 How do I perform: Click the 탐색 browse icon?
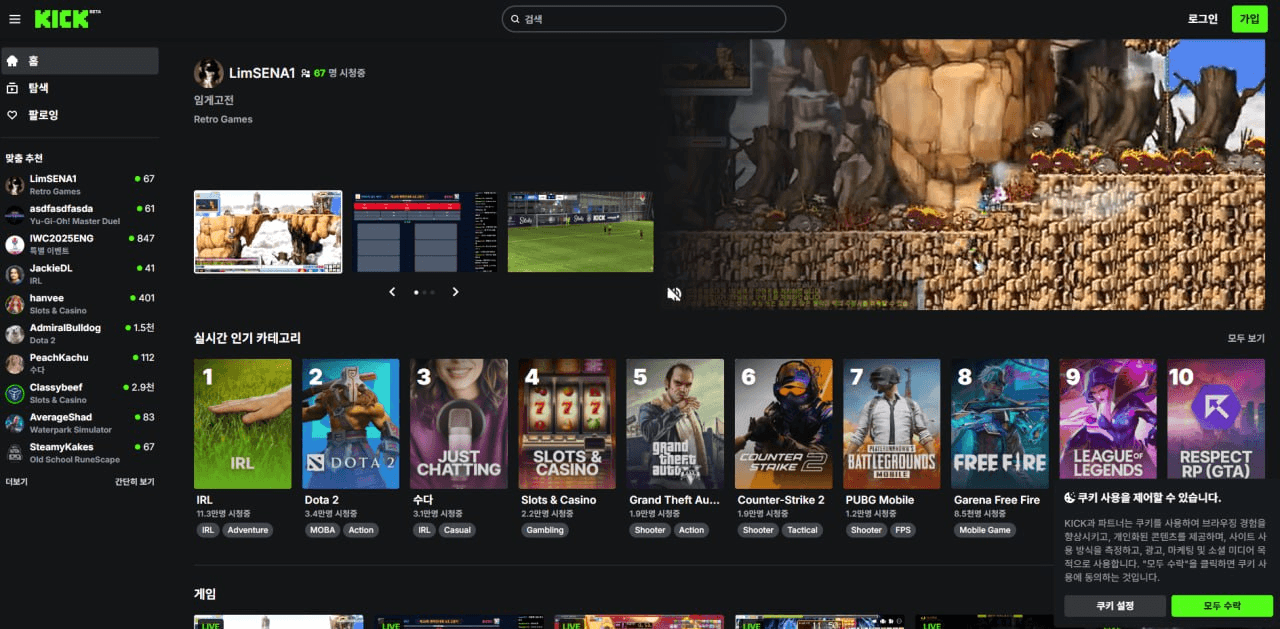pyautogui.click(x=12, y=88)
